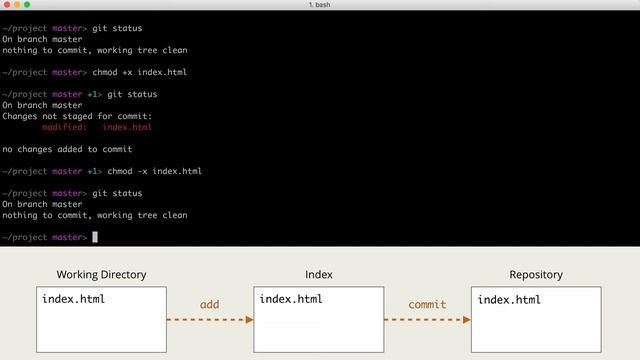Click the terminal cursor at the last prompt

(95, 237)
